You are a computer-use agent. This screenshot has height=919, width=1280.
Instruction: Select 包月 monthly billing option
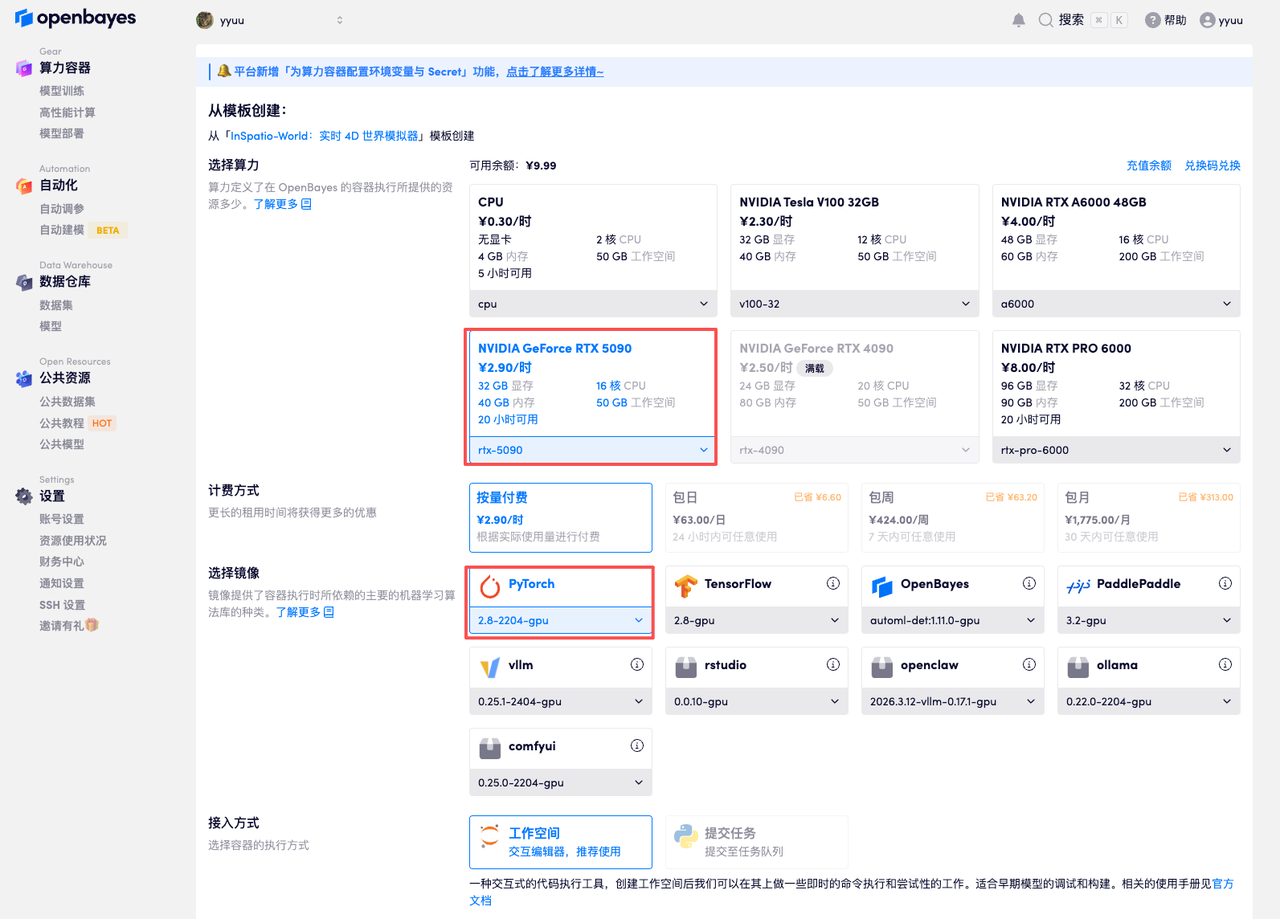tap(1148, 518)
